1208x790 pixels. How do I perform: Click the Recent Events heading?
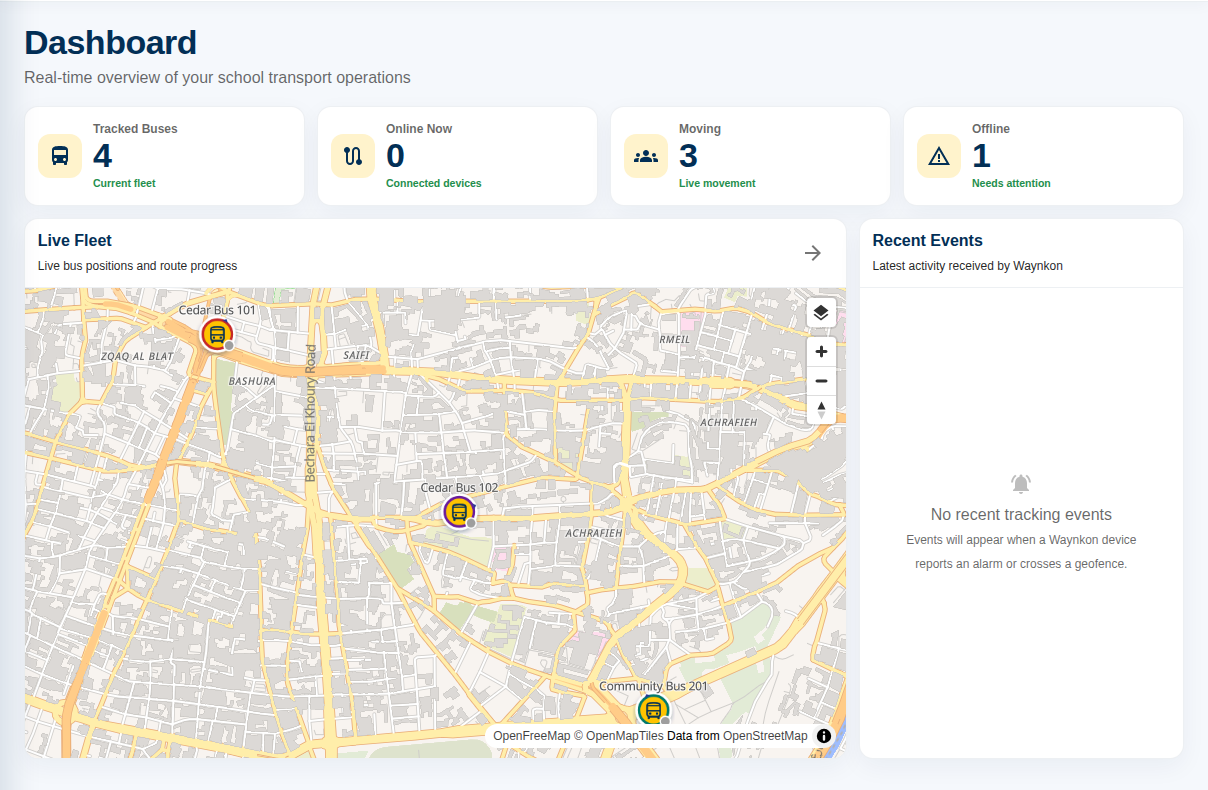click(x=928, y=241)
